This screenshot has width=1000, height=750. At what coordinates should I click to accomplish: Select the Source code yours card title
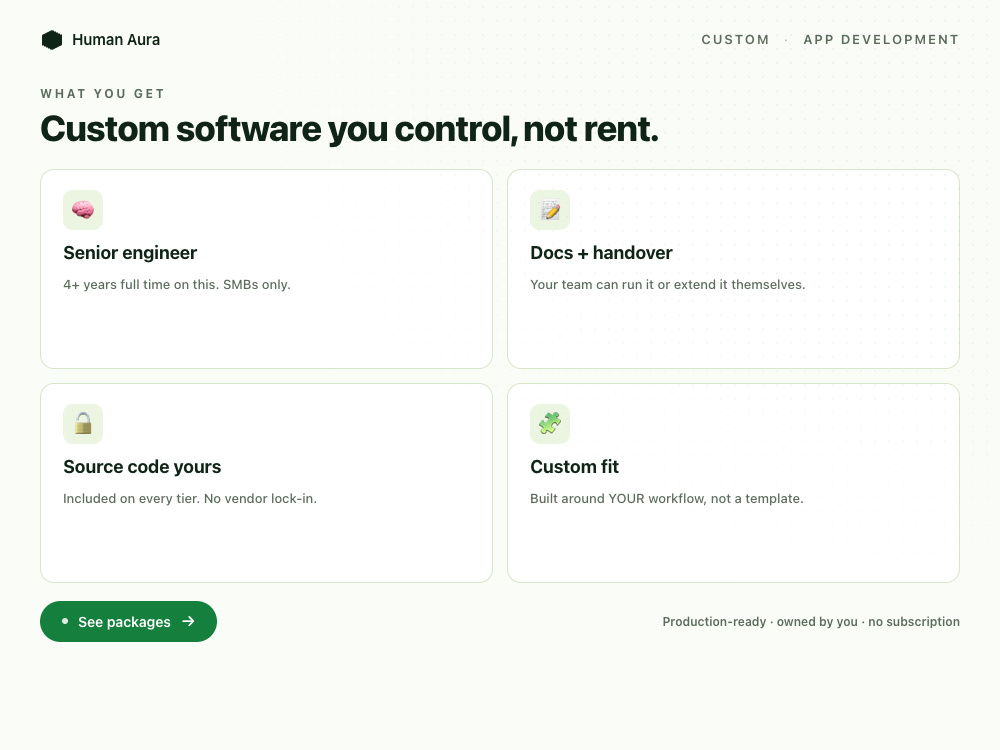click(142, 467)
